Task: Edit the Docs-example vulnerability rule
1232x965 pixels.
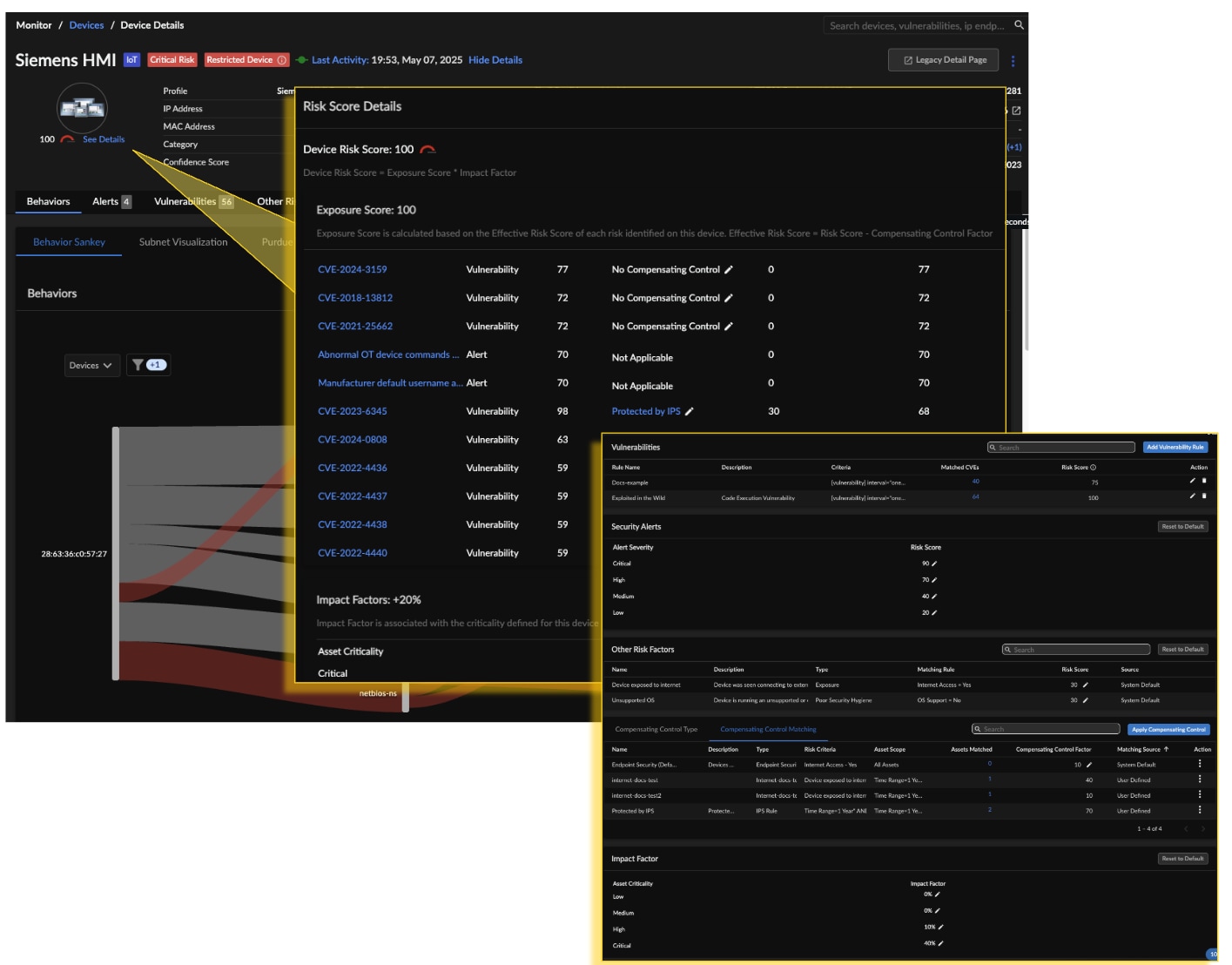Action: (x=1193, y=481)
